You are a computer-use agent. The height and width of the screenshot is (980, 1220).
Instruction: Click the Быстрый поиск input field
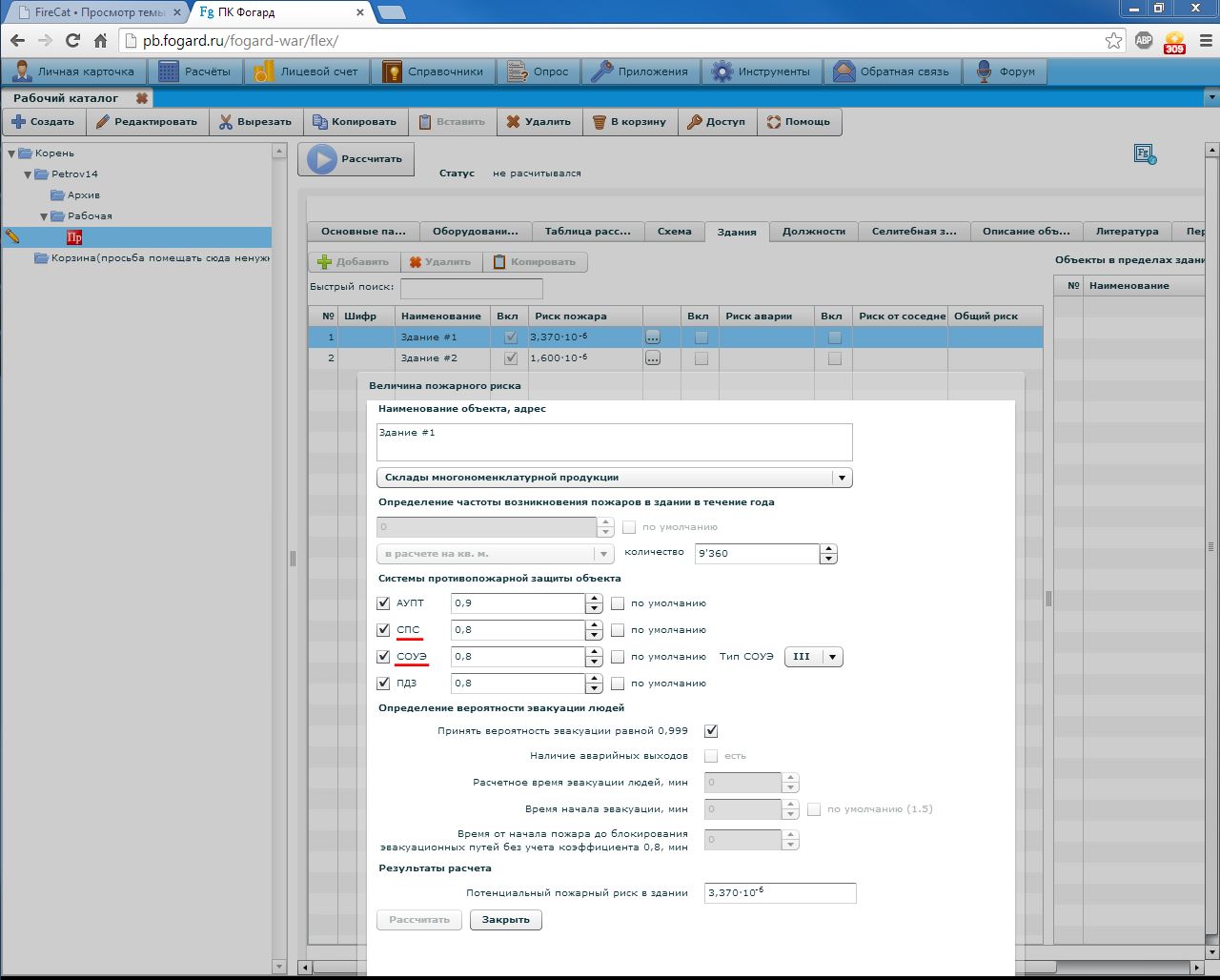472,288
